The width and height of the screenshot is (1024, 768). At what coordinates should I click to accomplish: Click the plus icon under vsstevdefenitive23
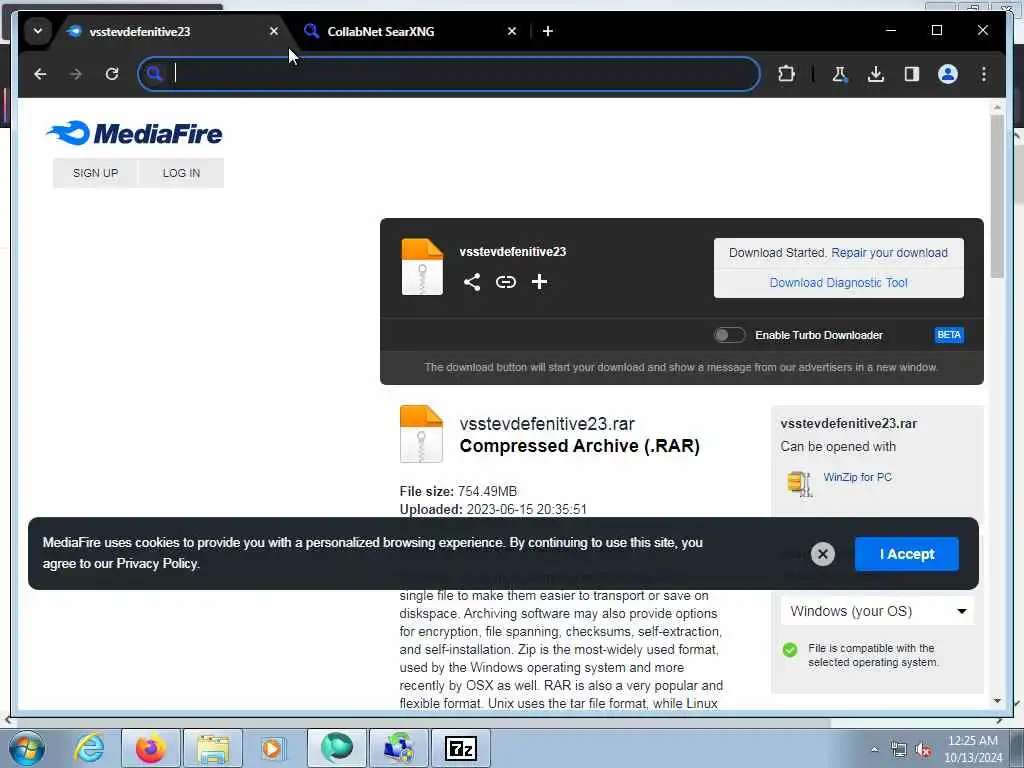[539, 282]
